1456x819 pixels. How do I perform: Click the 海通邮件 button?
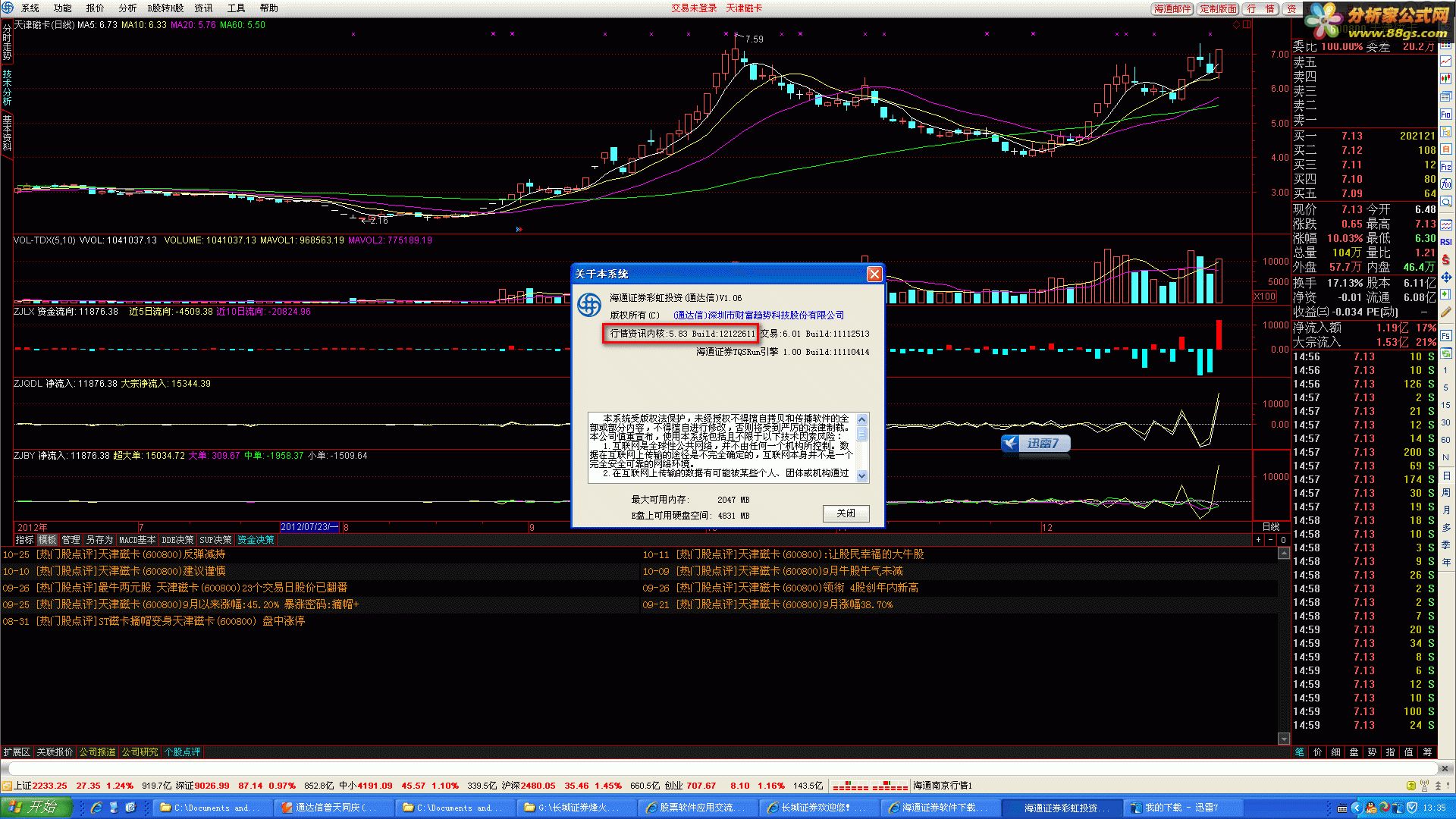(1173, 8)
